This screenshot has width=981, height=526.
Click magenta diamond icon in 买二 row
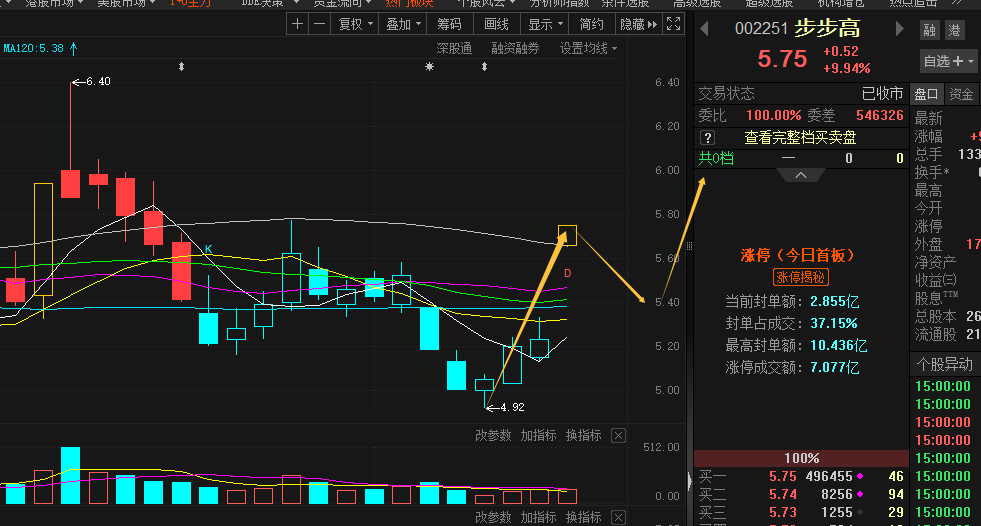tap(860, 494)
